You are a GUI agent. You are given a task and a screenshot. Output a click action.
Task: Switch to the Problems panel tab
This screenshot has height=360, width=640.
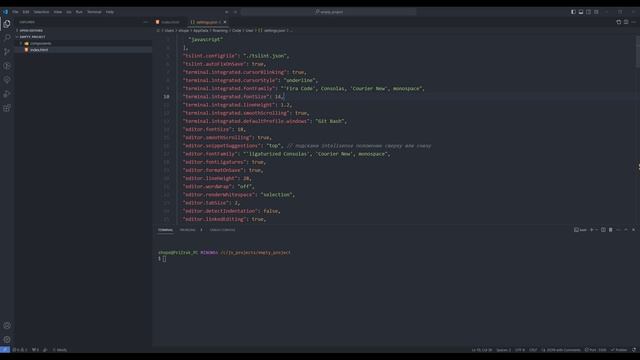click(x=187, y=230)
